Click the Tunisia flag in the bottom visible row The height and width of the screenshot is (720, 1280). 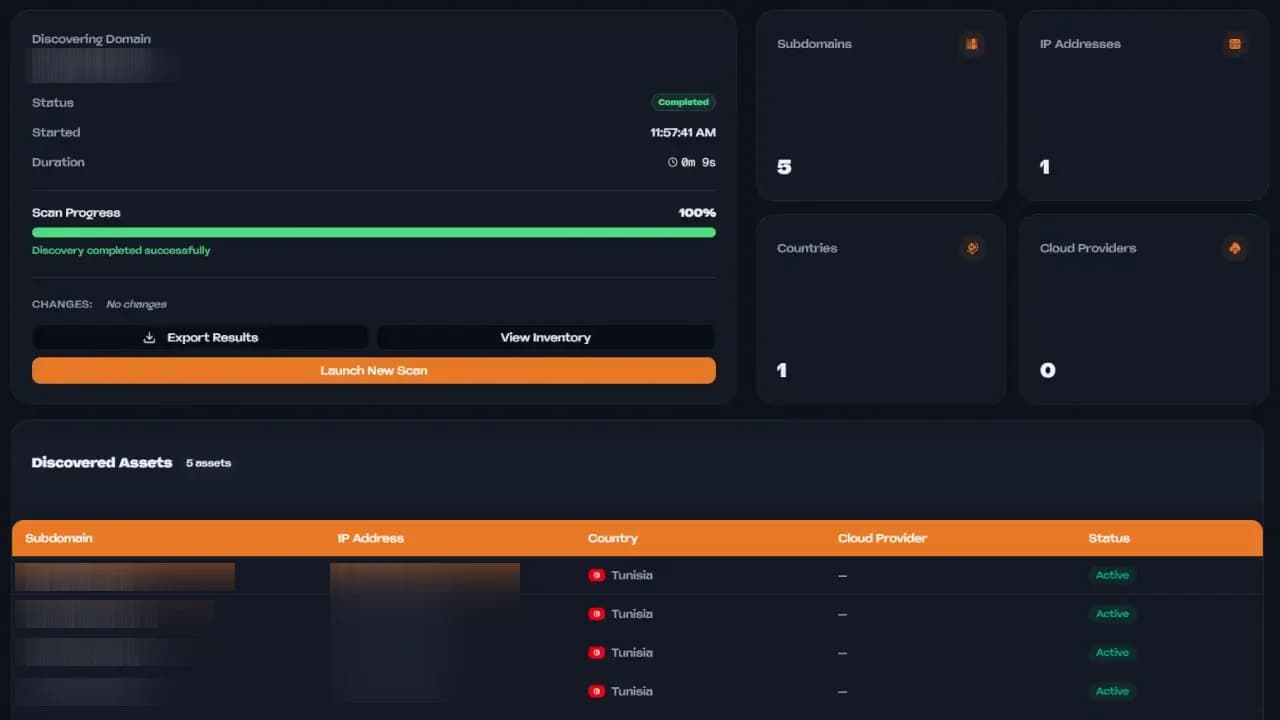[596, 691]
